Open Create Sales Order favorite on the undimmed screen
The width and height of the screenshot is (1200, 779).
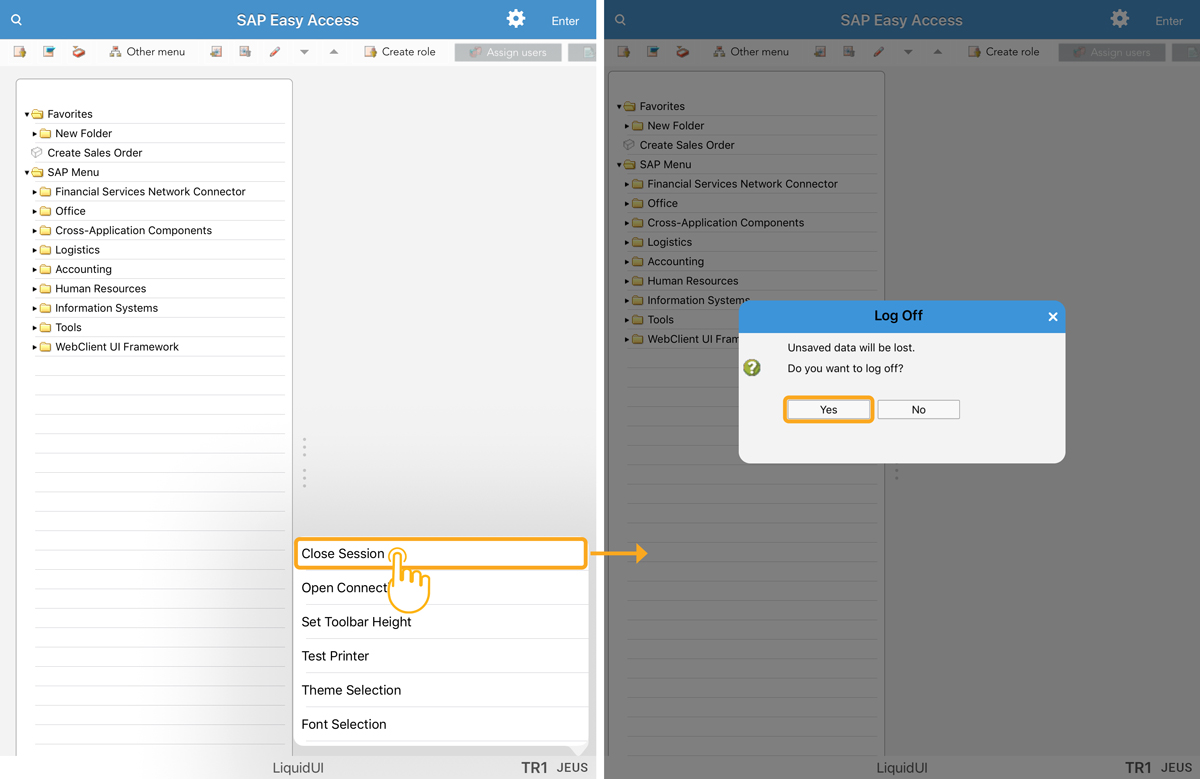tap(94, 153)
